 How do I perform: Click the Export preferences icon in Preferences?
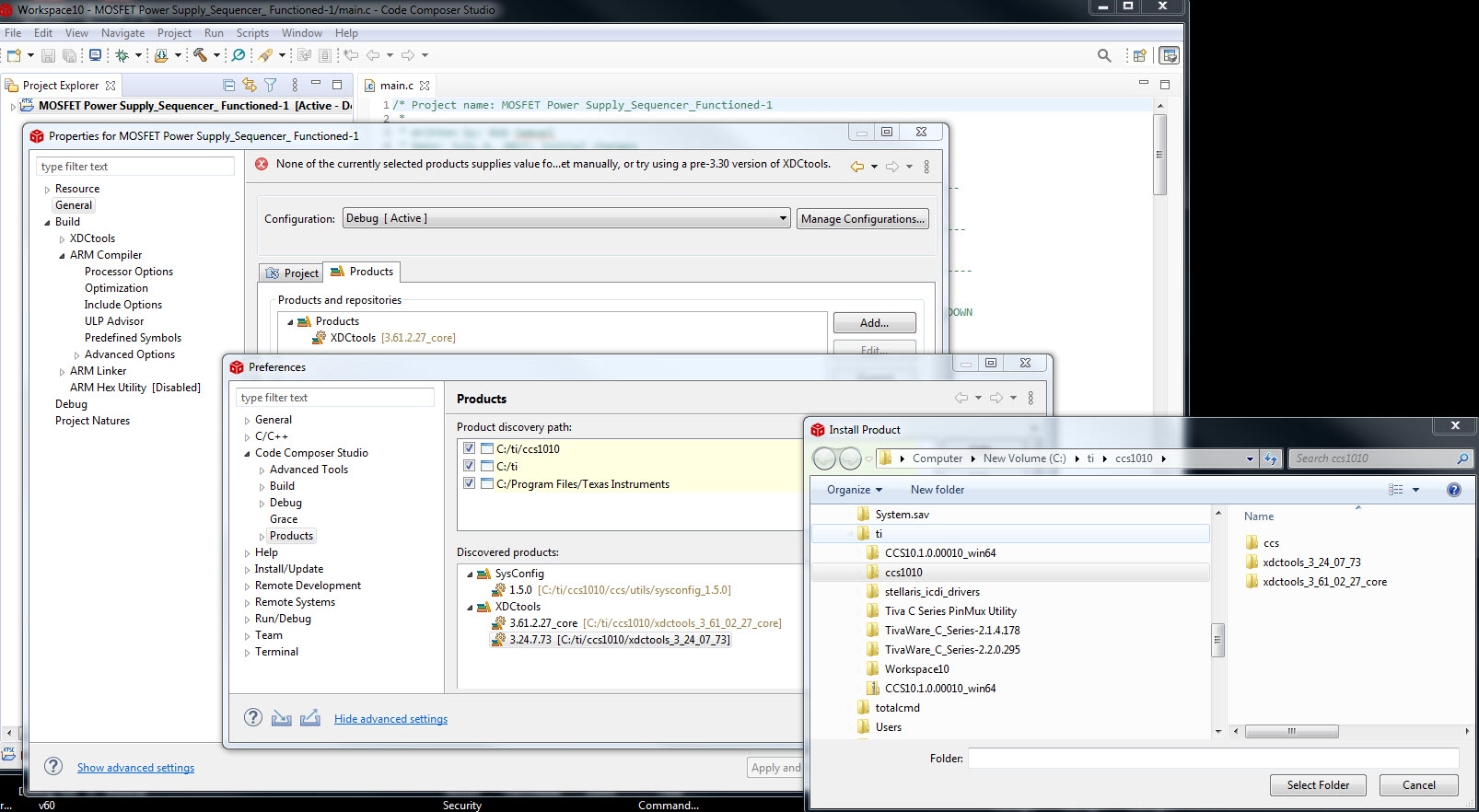click(310, 718)
